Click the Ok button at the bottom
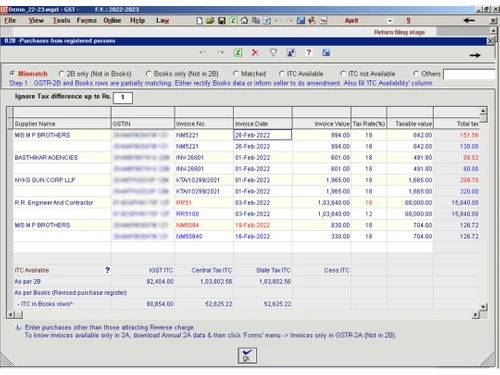Screen dimensions: 500x375 click(x=247, y=355)
